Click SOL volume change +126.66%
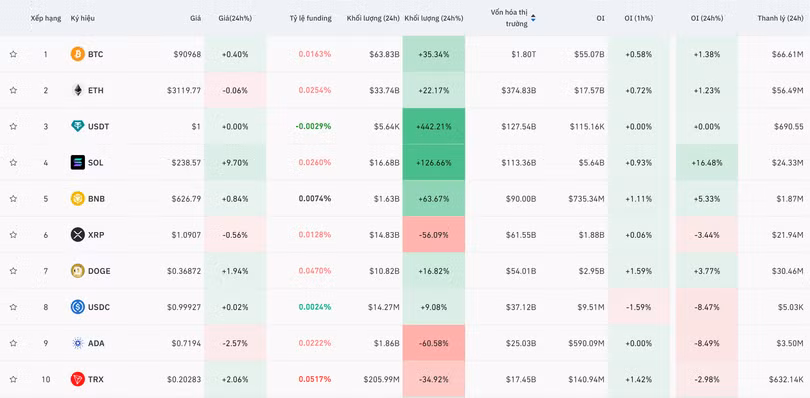The height and width of the screenshot is (398, 810). click(x=434, y=162)
